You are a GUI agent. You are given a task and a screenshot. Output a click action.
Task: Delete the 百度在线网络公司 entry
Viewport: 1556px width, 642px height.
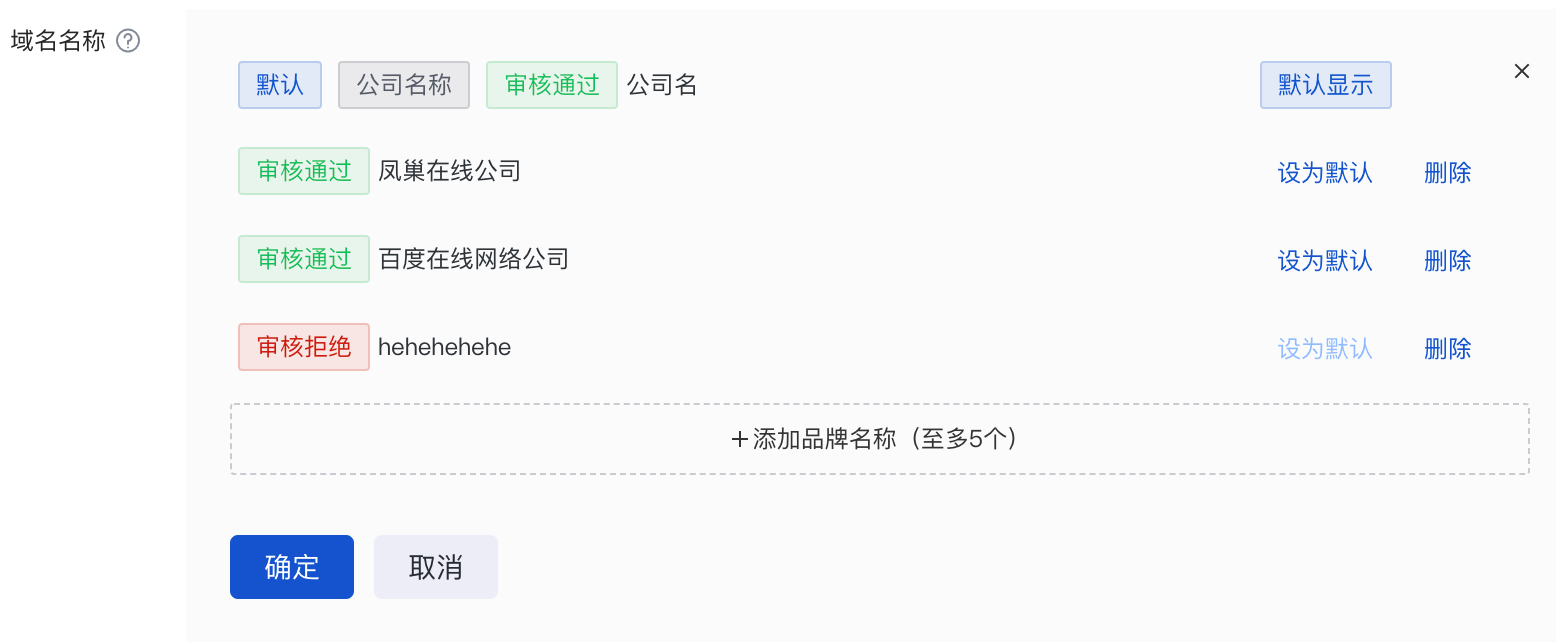pyautogui.click(x=1448, y=261)
